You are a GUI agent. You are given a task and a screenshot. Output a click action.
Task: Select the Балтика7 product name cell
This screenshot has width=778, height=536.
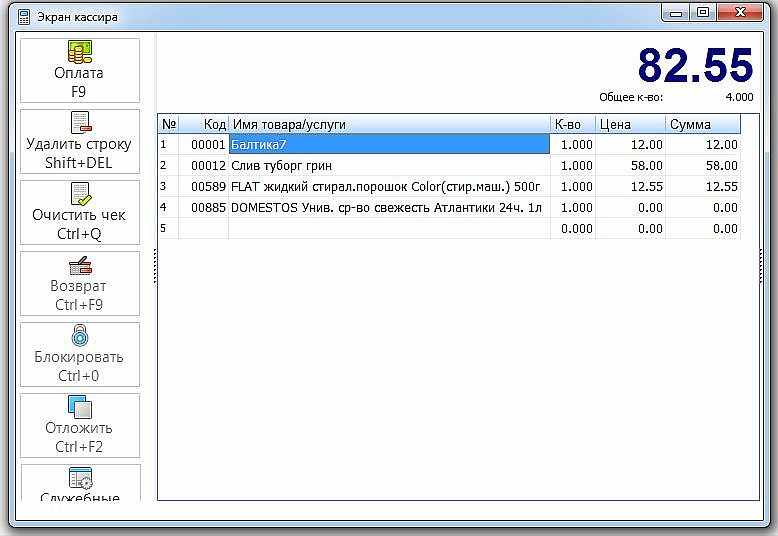[x=389, y=145]
